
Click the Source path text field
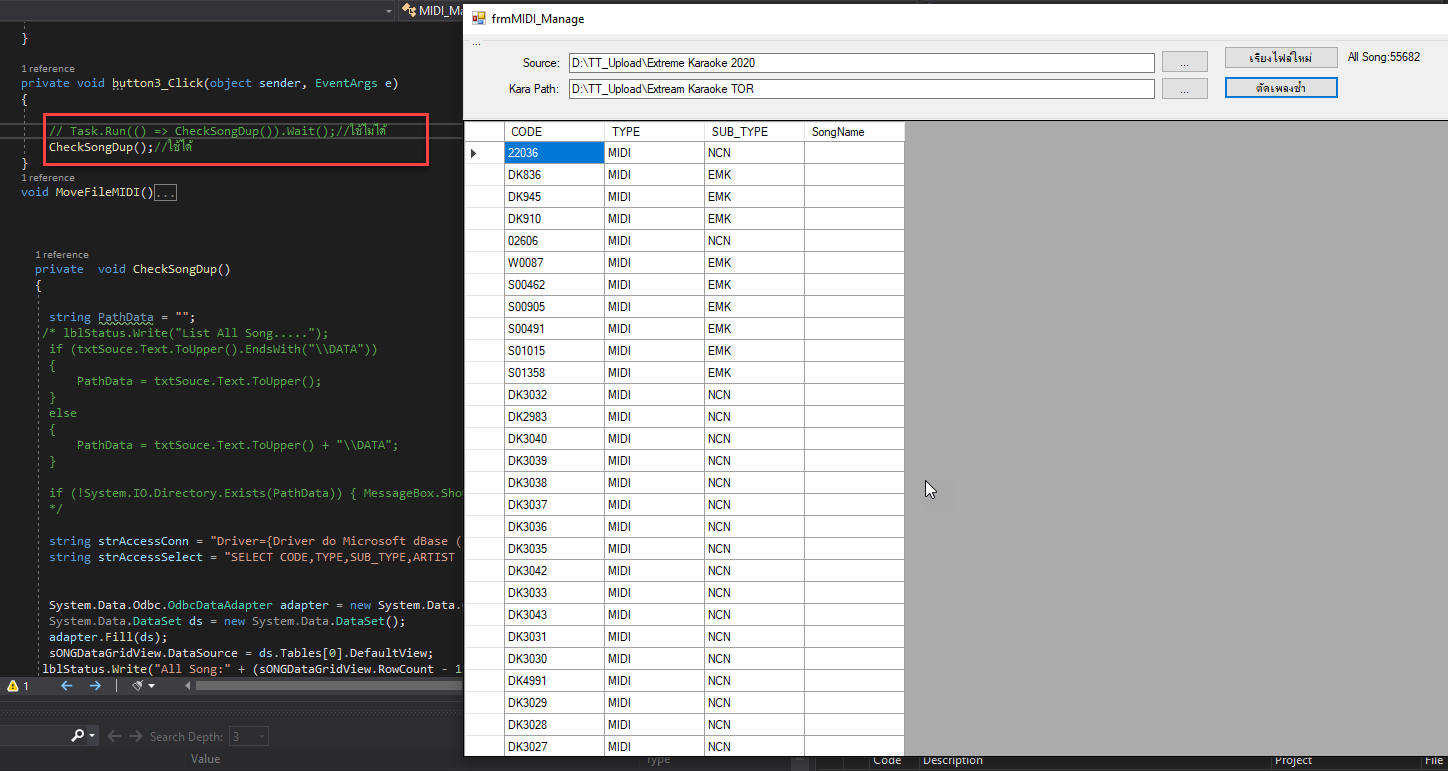pos(860,63)
